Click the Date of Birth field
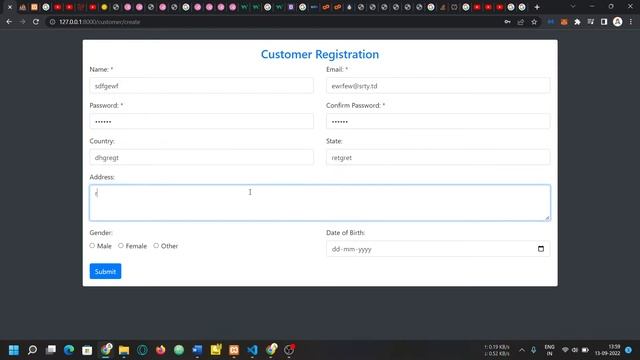The image size is (640, 360). coord(438,249)
